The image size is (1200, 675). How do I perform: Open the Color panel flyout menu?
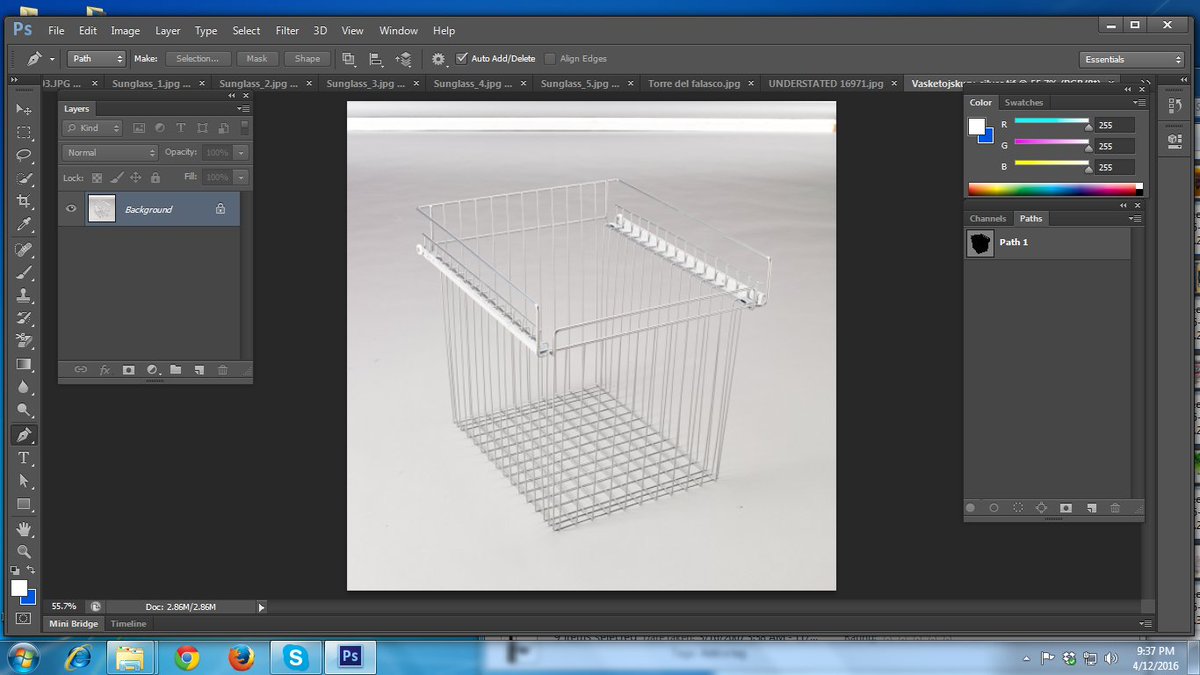pos(1138,102)
